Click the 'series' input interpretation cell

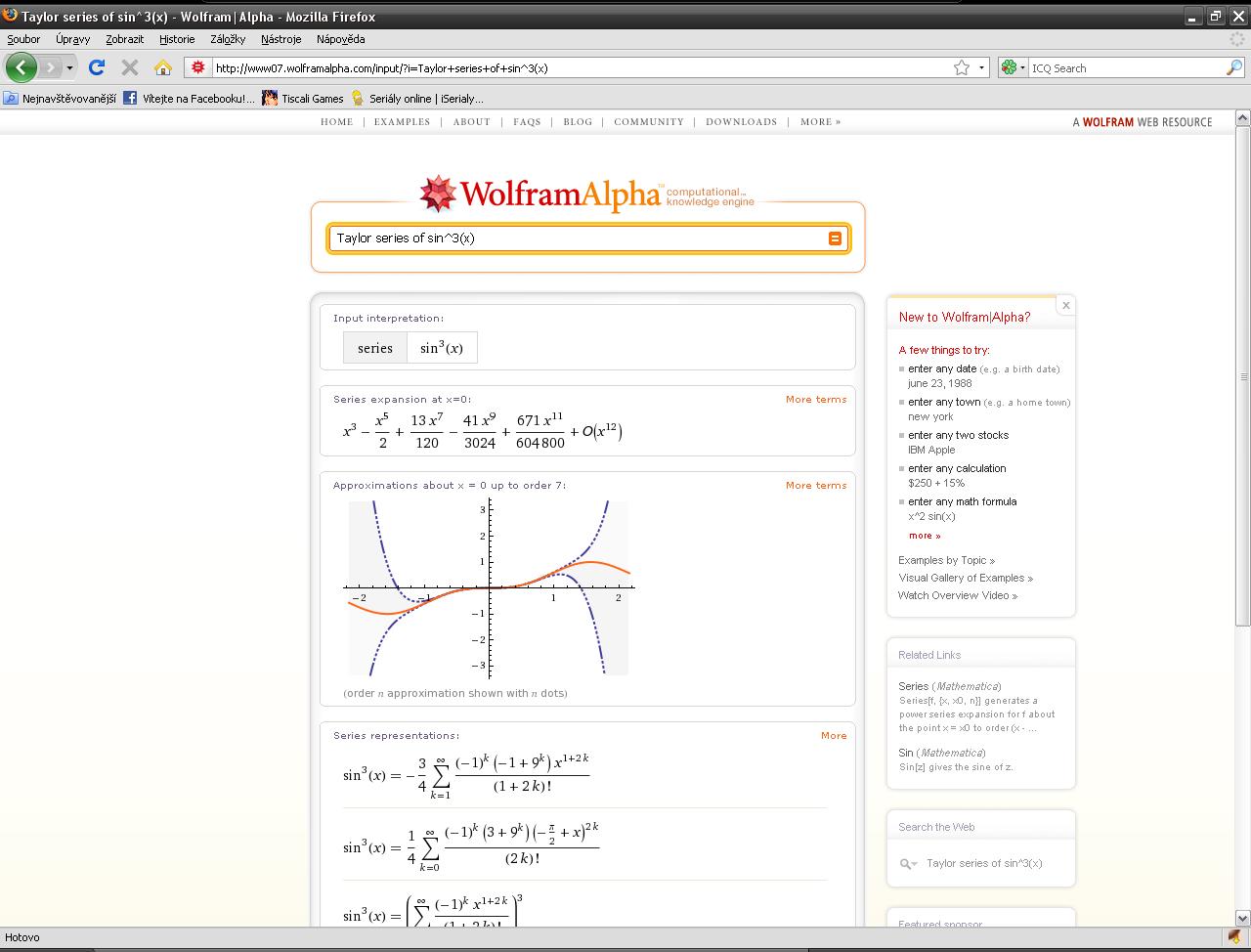(x=375, y=348)
